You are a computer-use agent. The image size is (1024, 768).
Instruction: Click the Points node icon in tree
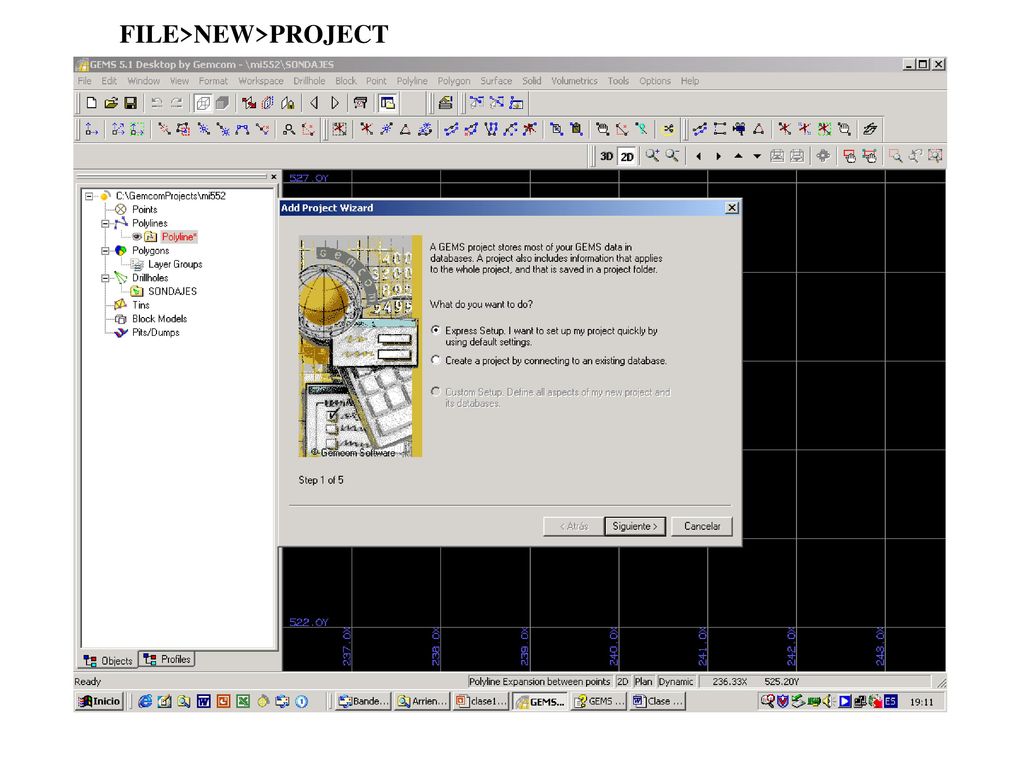[x=121, y=210]
